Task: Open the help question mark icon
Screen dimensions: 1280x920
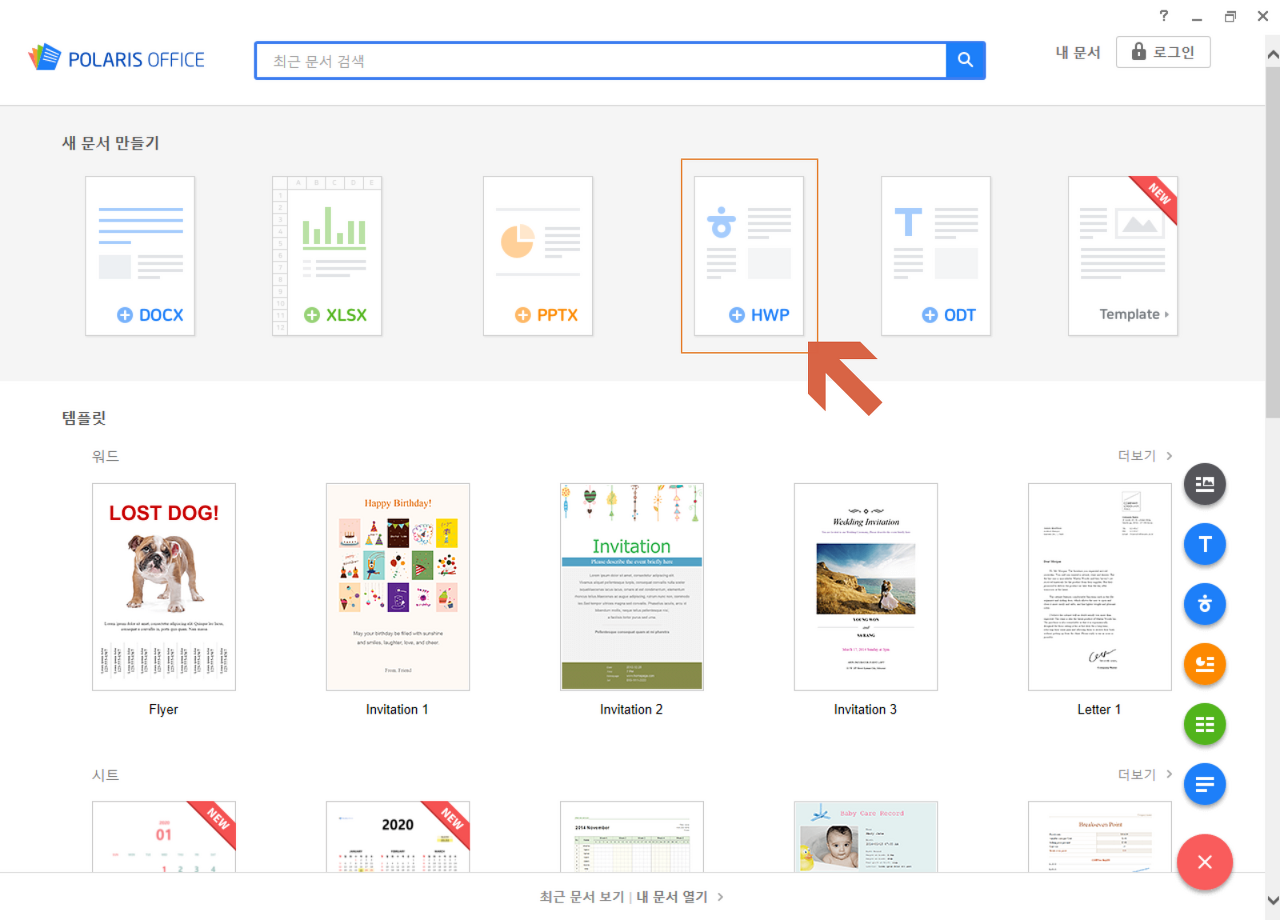Action: 1164,16
